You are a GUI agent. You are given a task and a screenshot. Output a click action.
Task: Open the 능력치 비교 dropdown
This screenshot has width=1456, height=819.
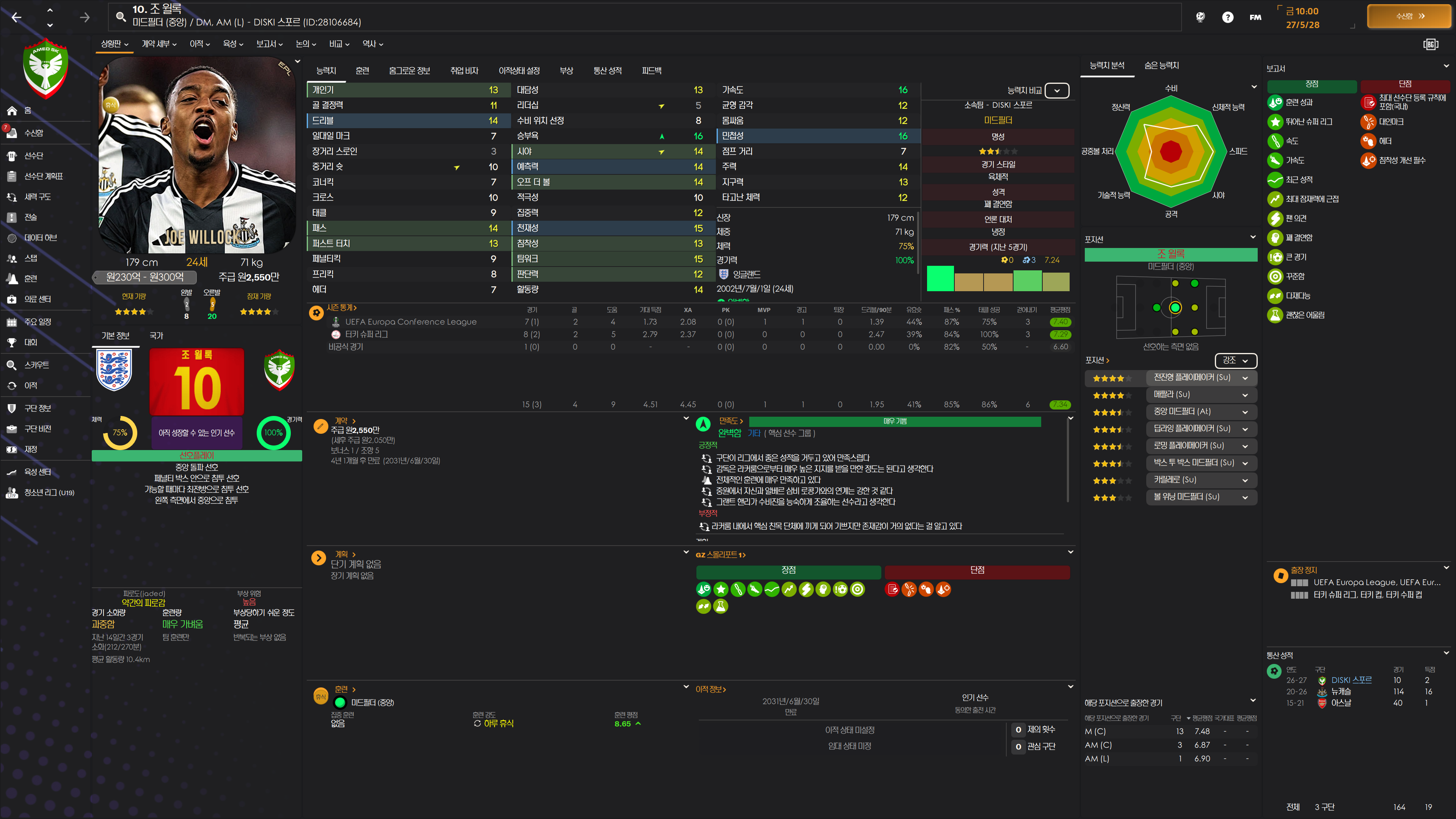[x=1056, y=91]
